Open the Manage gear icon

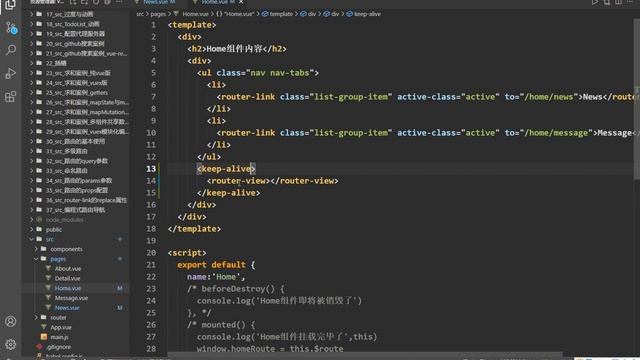pyautogui.click(x=11, y=344)
